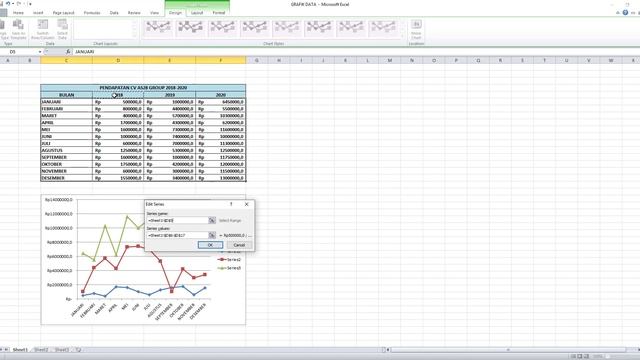Apply the third chart style thumbnail

point(222,28)
